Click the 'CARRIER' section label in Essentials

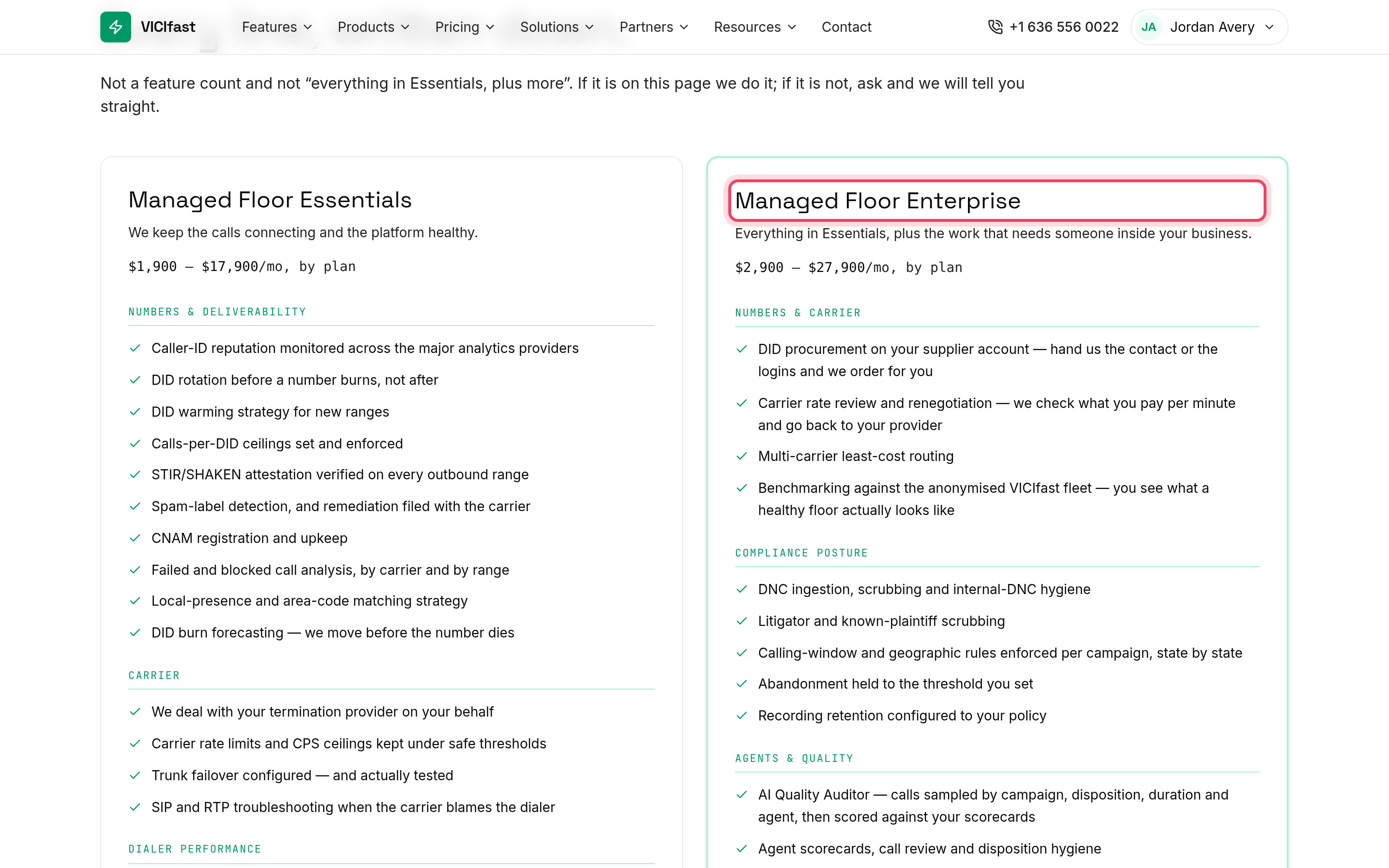154,675
